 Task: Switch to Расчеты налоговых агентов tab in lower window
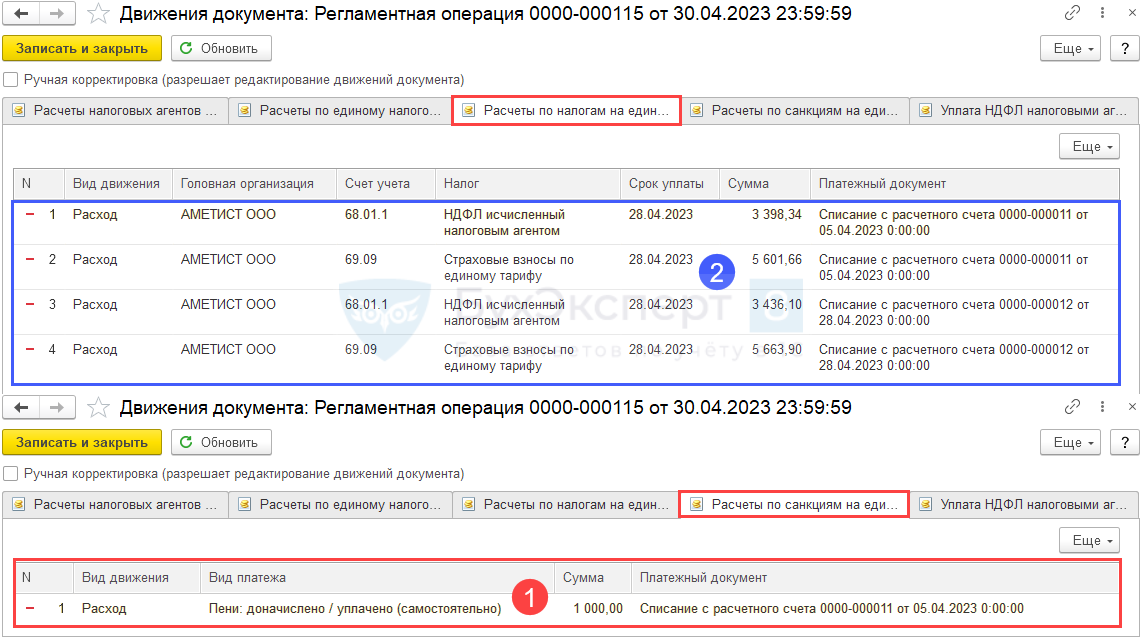coord(116,505)
